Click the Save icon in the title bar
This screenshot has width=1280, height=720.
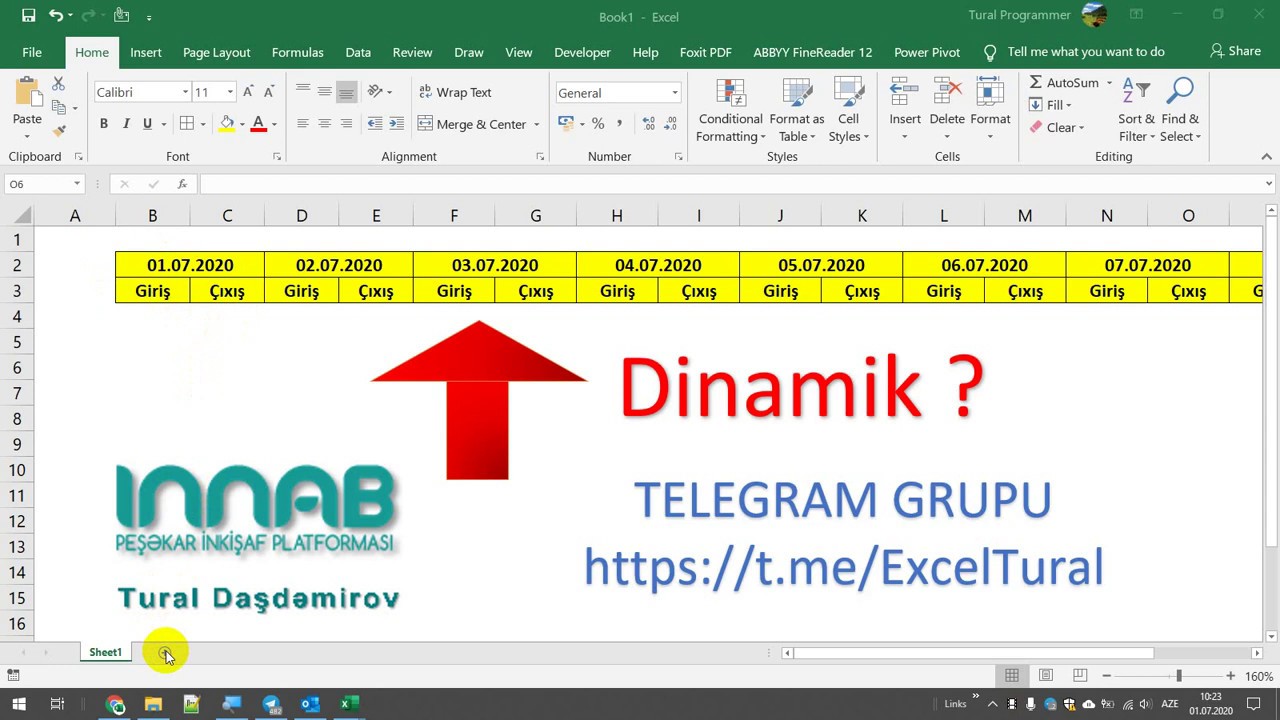point(28,16)
